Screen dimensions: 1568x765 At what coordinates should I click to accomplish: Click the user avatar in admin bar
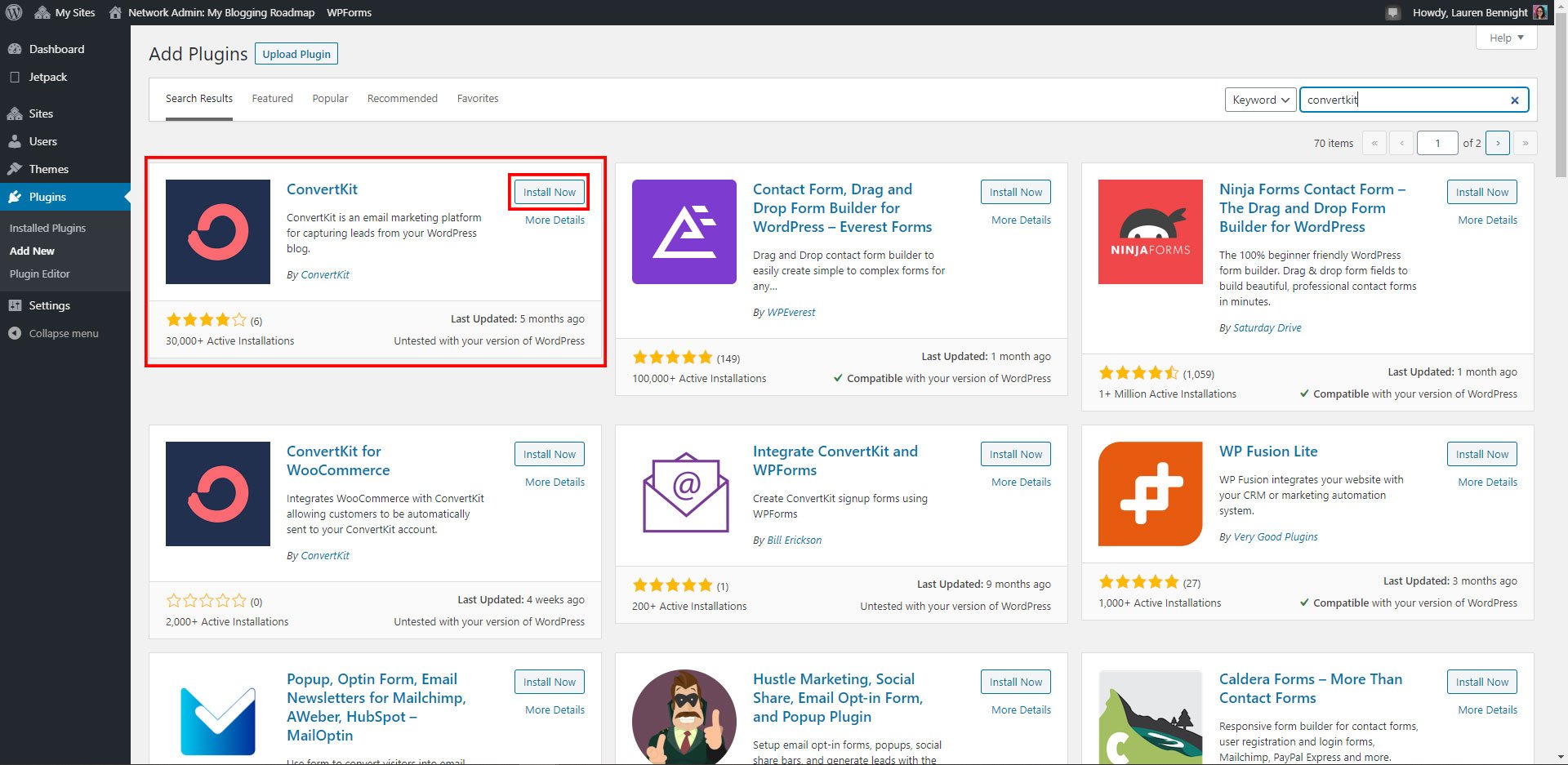[x=1540, y=12]
